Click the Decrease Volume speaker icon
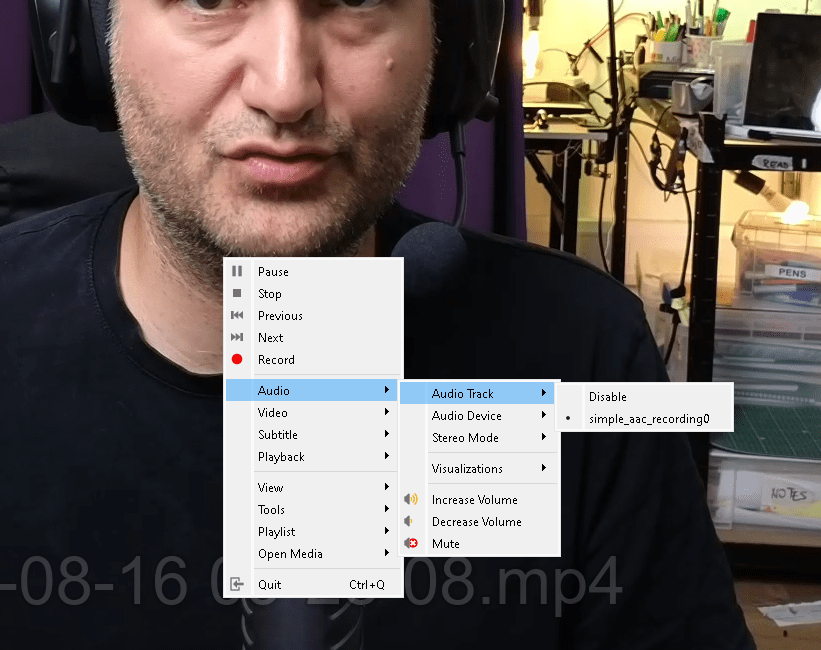The image size is (821, 650). [x=409, y=521]
